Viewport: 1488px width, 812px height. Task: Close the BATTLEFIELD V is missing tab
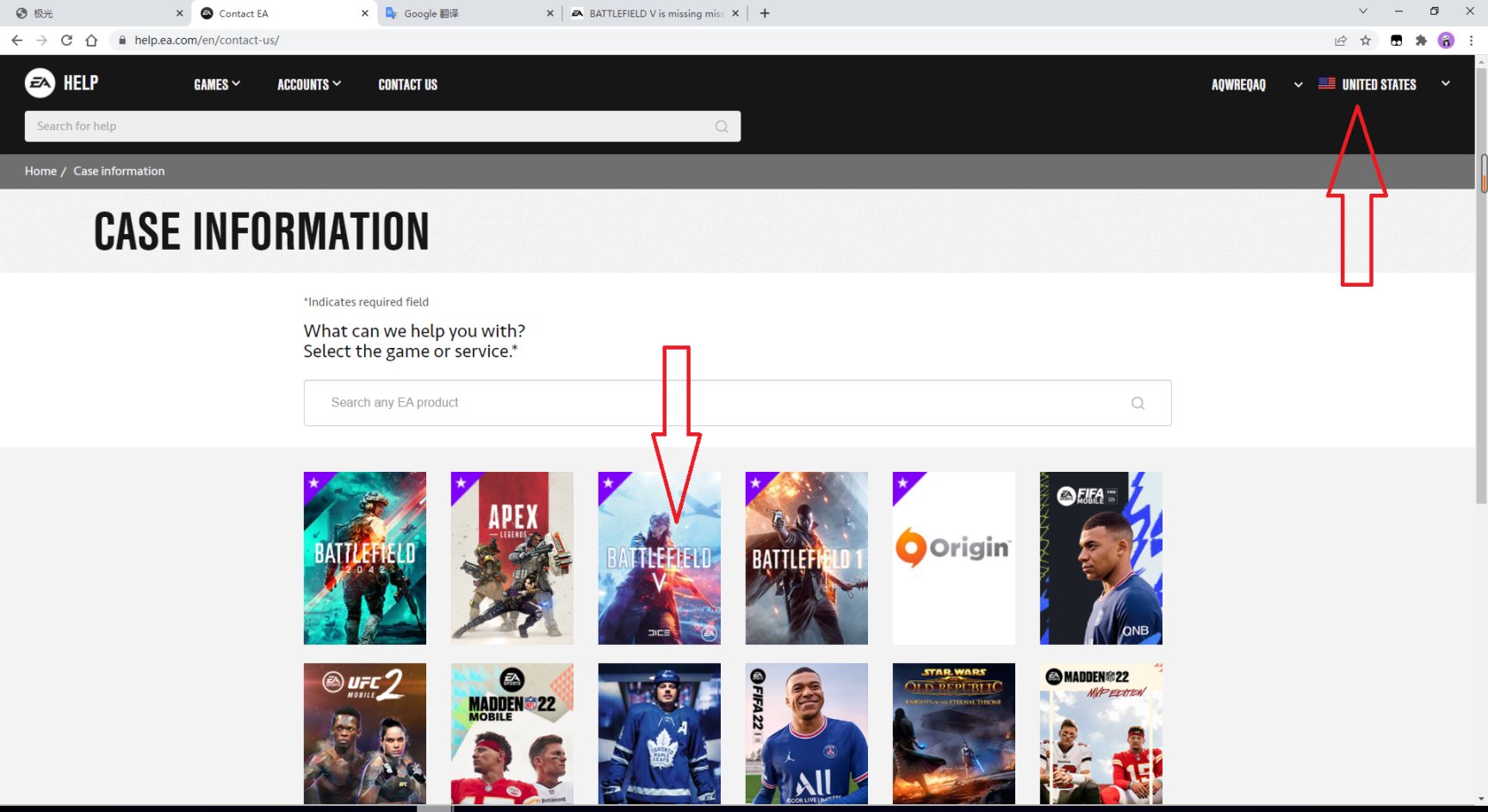click(735, 13)
